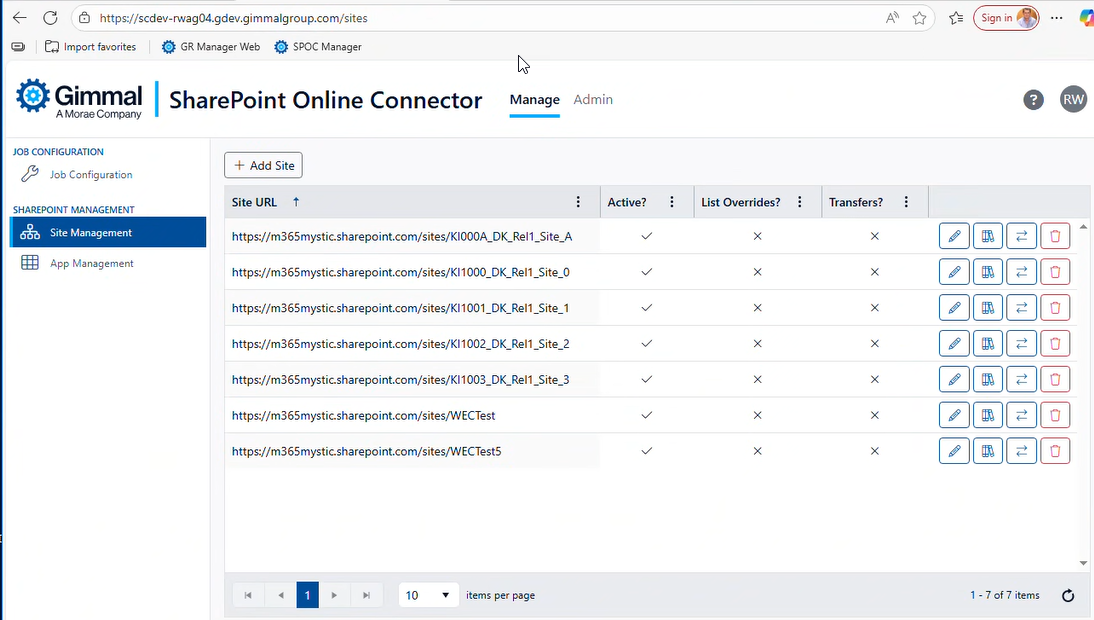This screenshot has height=620, width=1094.
Task: Open App Management in the sidebar
Action: point(91,264)
